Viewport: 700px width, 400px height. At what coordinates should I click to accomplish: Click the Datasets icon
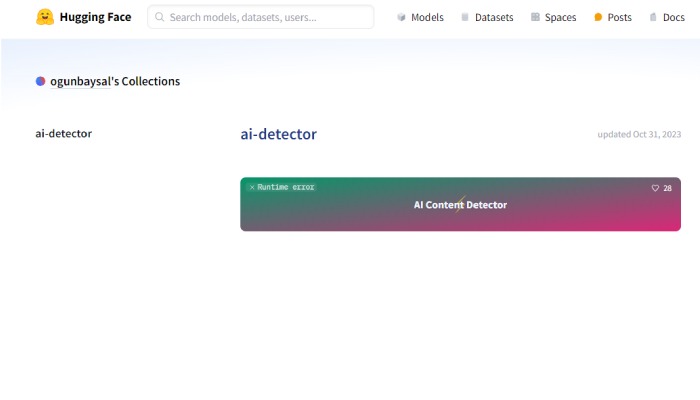tap(465, 17)
